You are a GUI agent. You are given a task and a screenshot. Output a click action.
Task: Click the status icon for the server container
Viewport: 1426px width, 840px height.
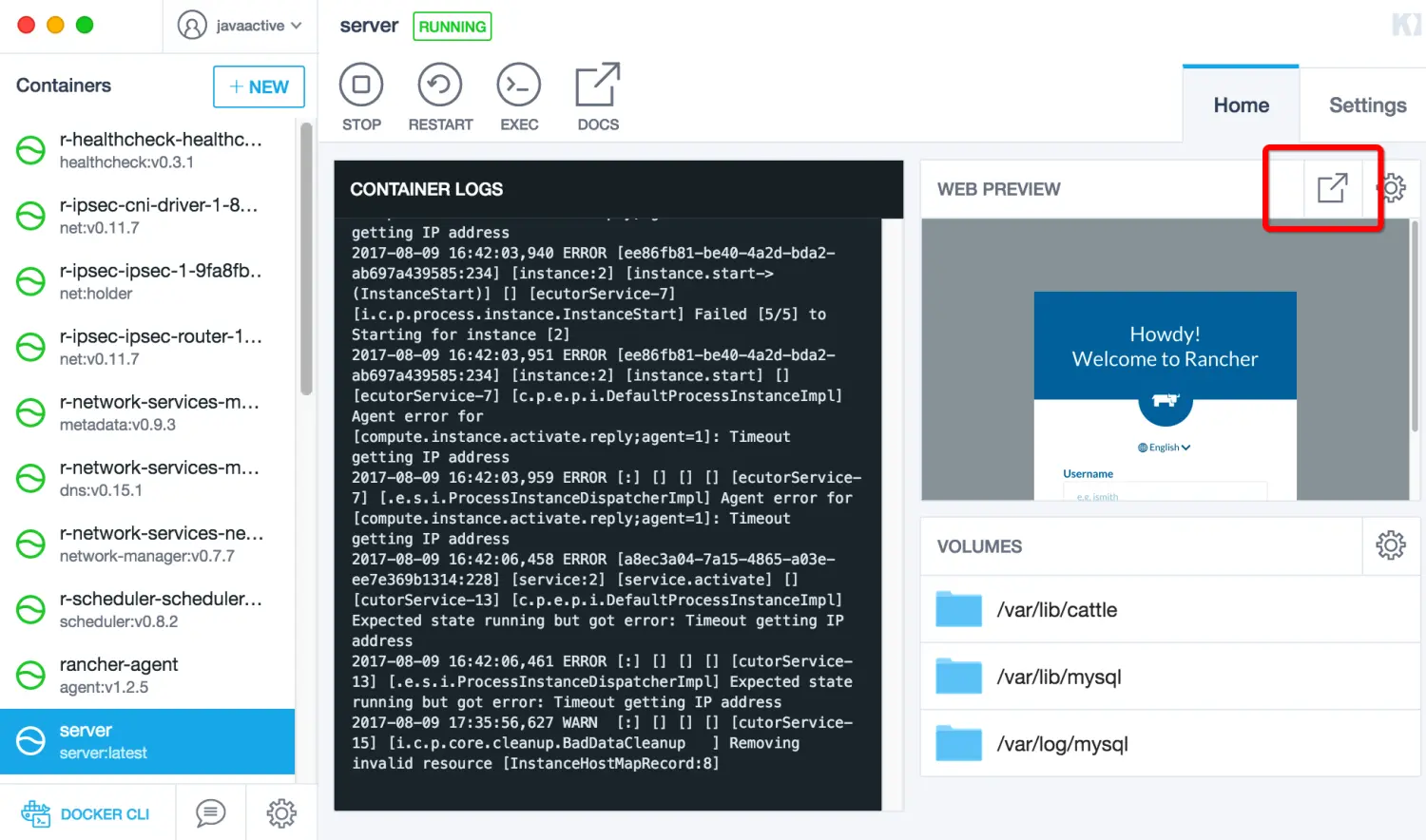click(x=30, y=740)
